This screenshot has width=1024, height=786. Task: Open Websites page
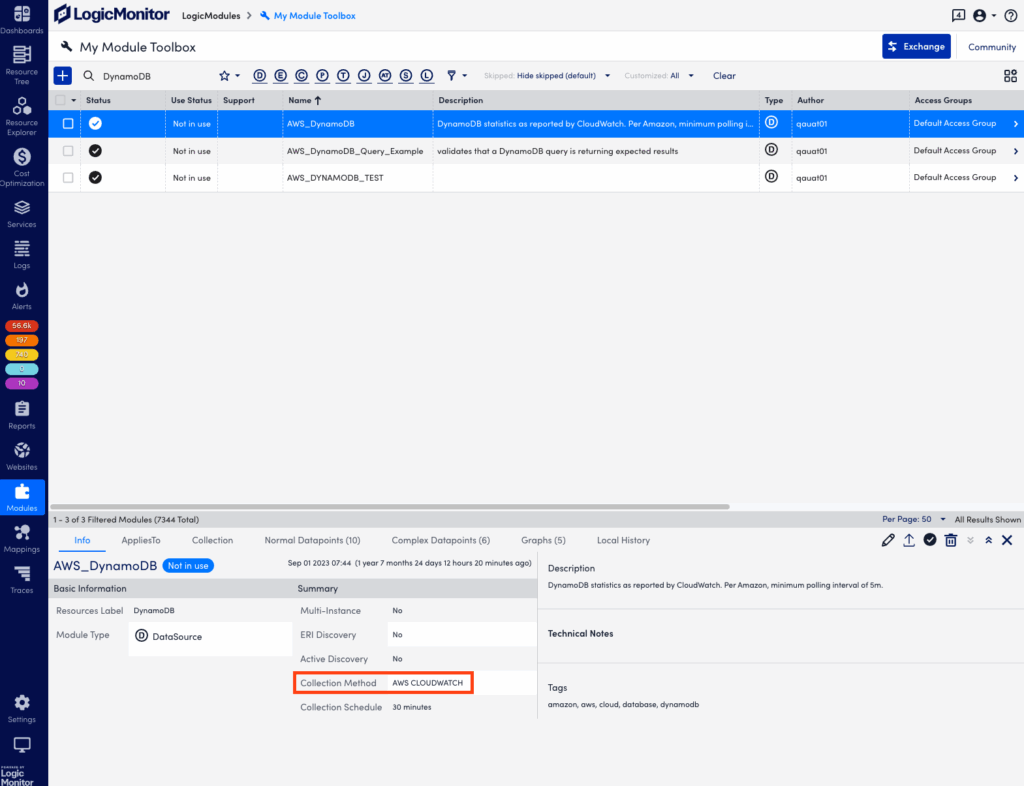22,457
